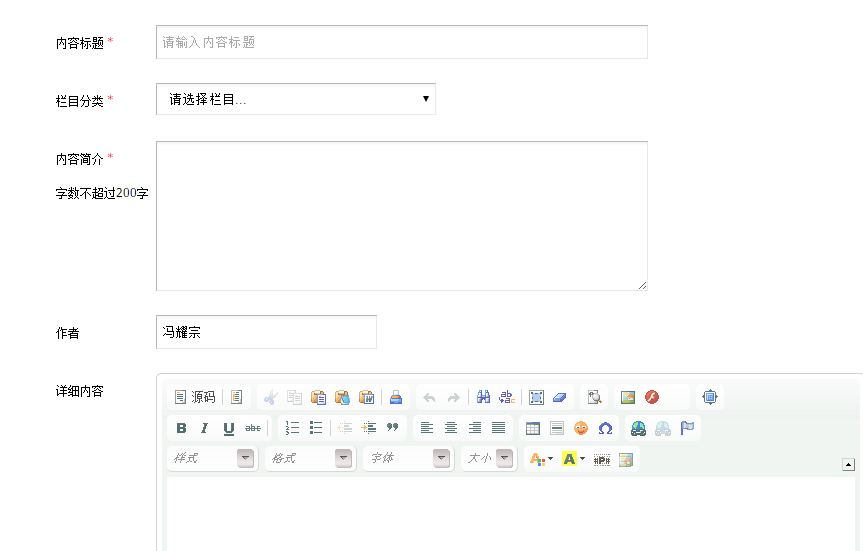Open the 字体 font dropdown
Viewport: 863px width, 551px height.
[x=408, y=459]
